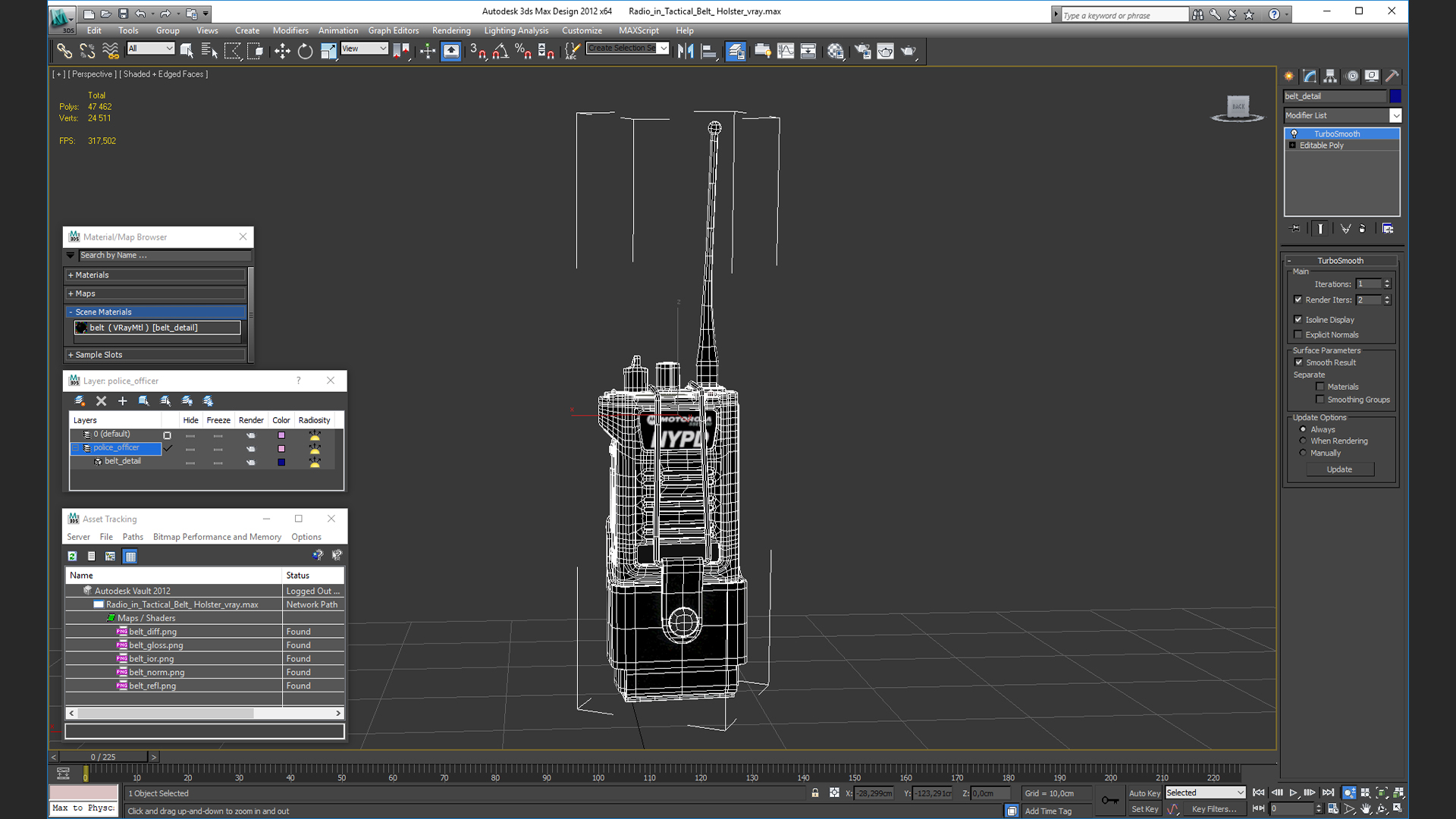Open the Rendering menu
Image resolution: width=1456 pixels, height=819 pixels.
451,30
